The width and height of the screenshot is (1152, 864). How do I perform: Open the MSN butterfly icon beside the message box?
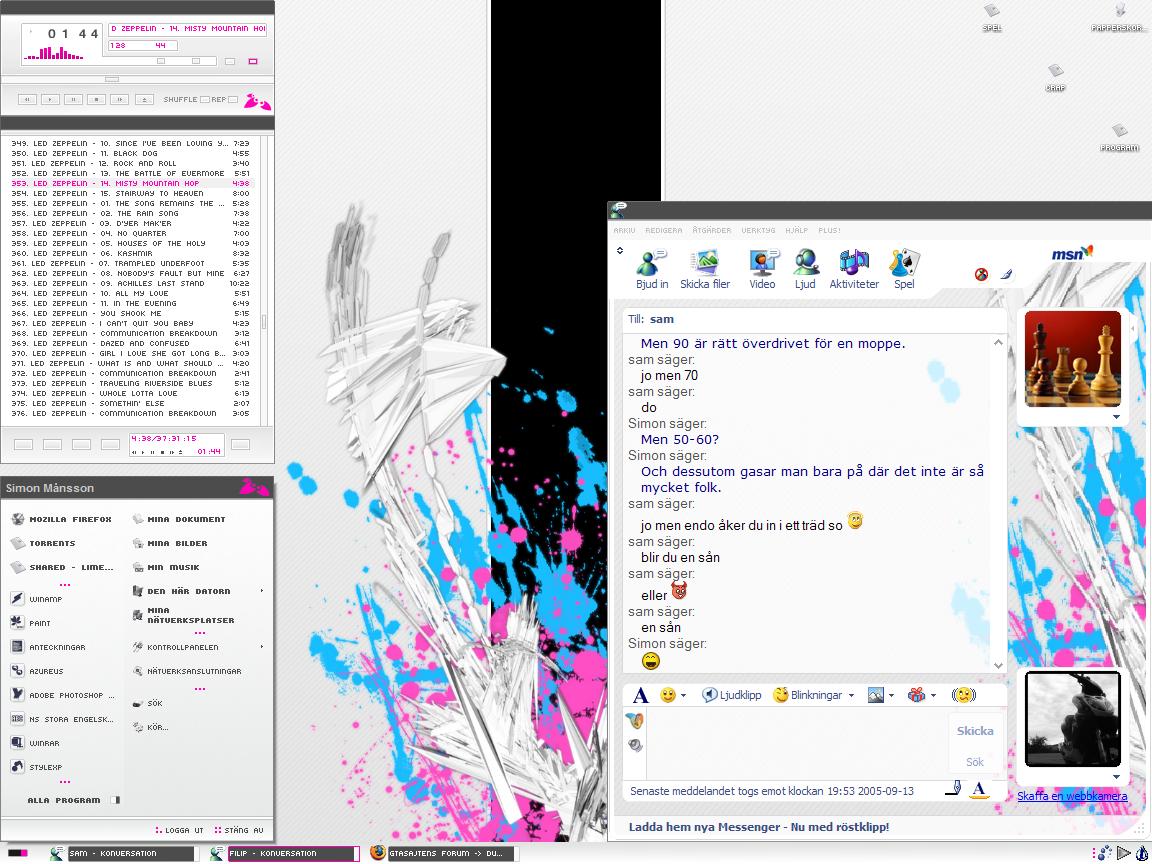coord(635,721)
